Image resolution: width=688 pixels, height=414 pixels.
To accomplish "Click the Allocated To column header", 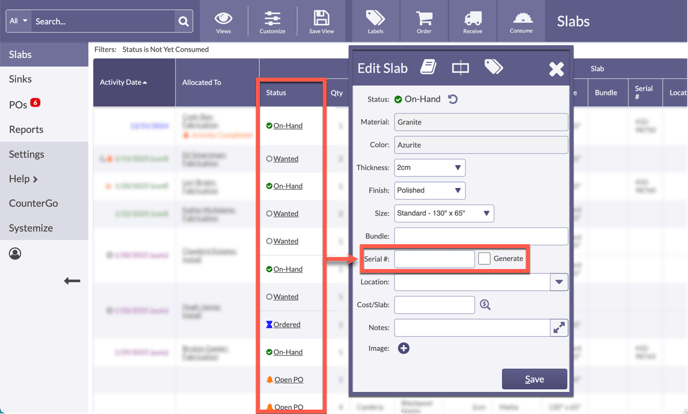I will [x=201, y=82].
